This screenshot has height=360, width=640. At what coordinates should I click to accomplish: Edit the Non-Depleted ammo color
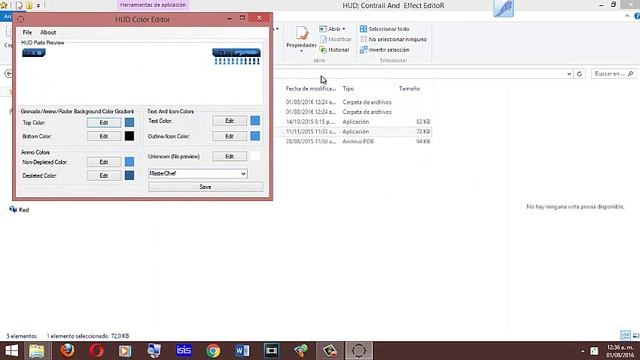click(x=104, y=162)
